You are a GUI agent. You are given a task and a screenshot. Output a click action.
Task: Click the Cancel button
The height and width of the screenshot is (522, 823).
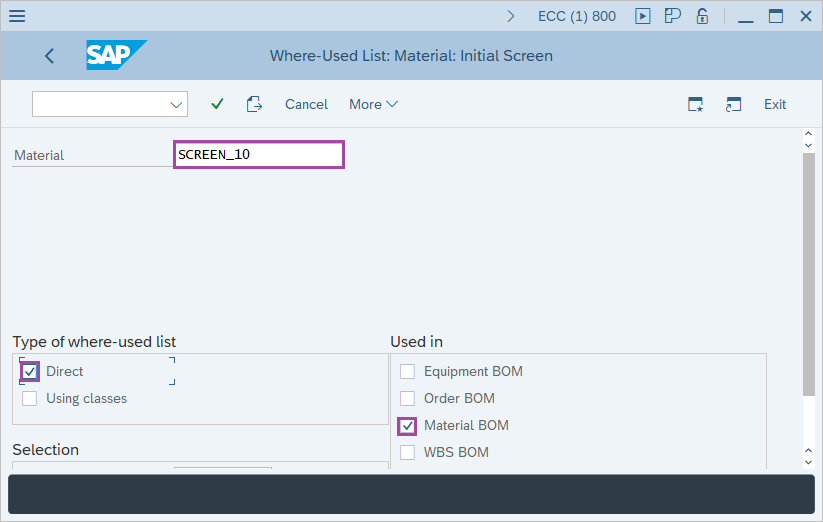pyautogui.click(x=307, y=104)
